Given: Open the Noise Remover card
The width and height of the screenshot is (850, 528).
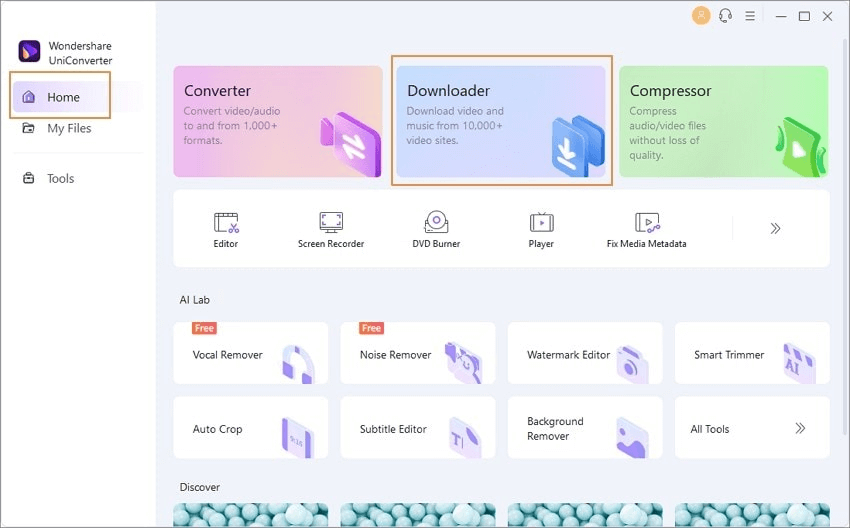Looking at the screenshot, I should point(418,353).
